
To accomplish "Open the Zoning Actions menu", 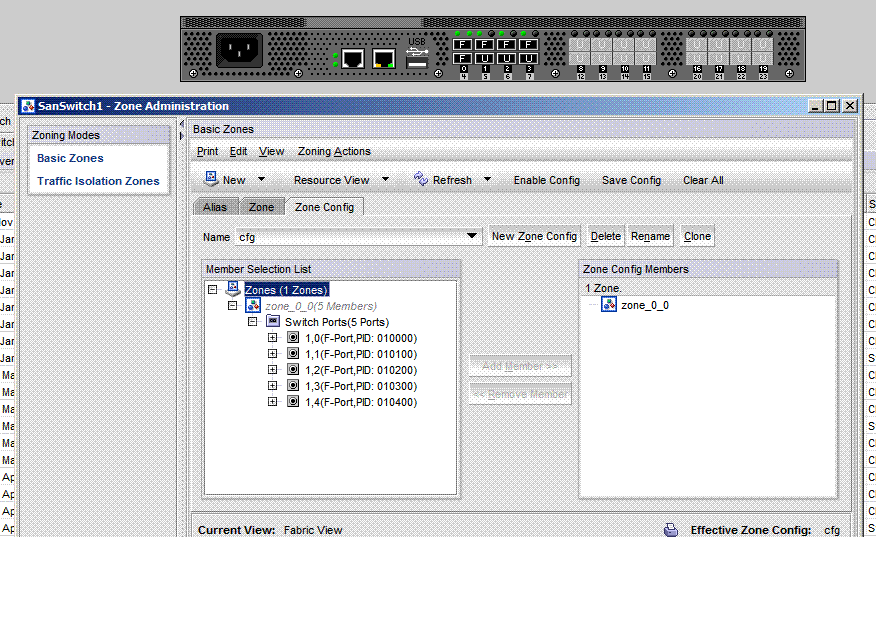I will (334, 151).
